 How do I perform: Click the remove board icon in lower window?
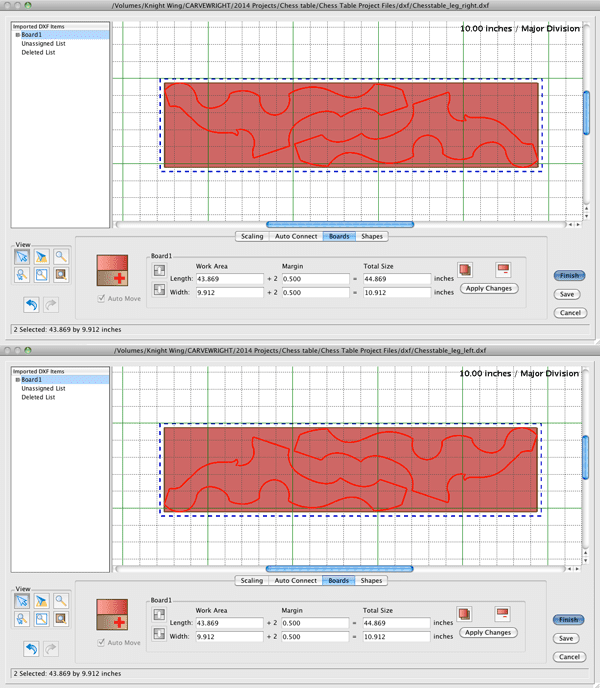click(x=503, y=614)
